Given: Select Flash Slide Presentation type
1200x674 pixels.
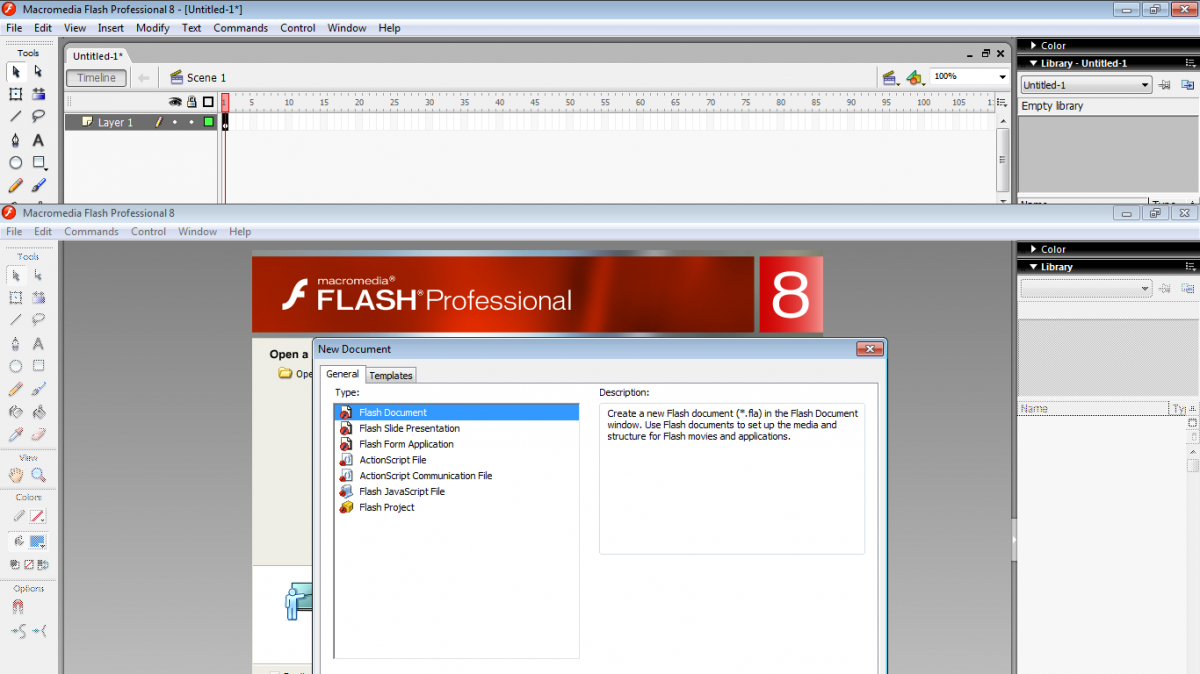Looking at the screenshot, I should click(409, 428).
